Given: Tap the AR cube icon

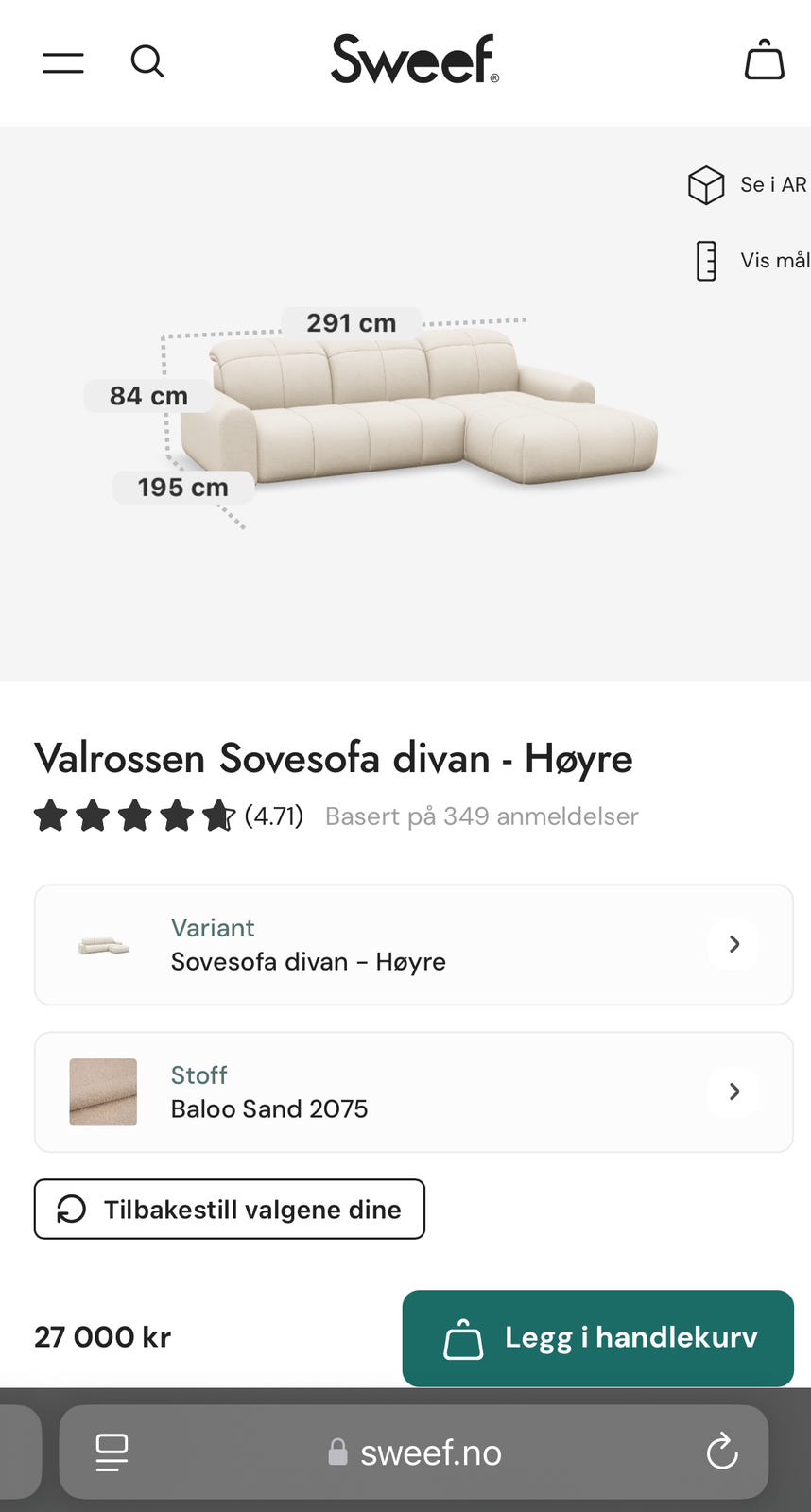Looking at the screenshot, I should click(705, 185).
